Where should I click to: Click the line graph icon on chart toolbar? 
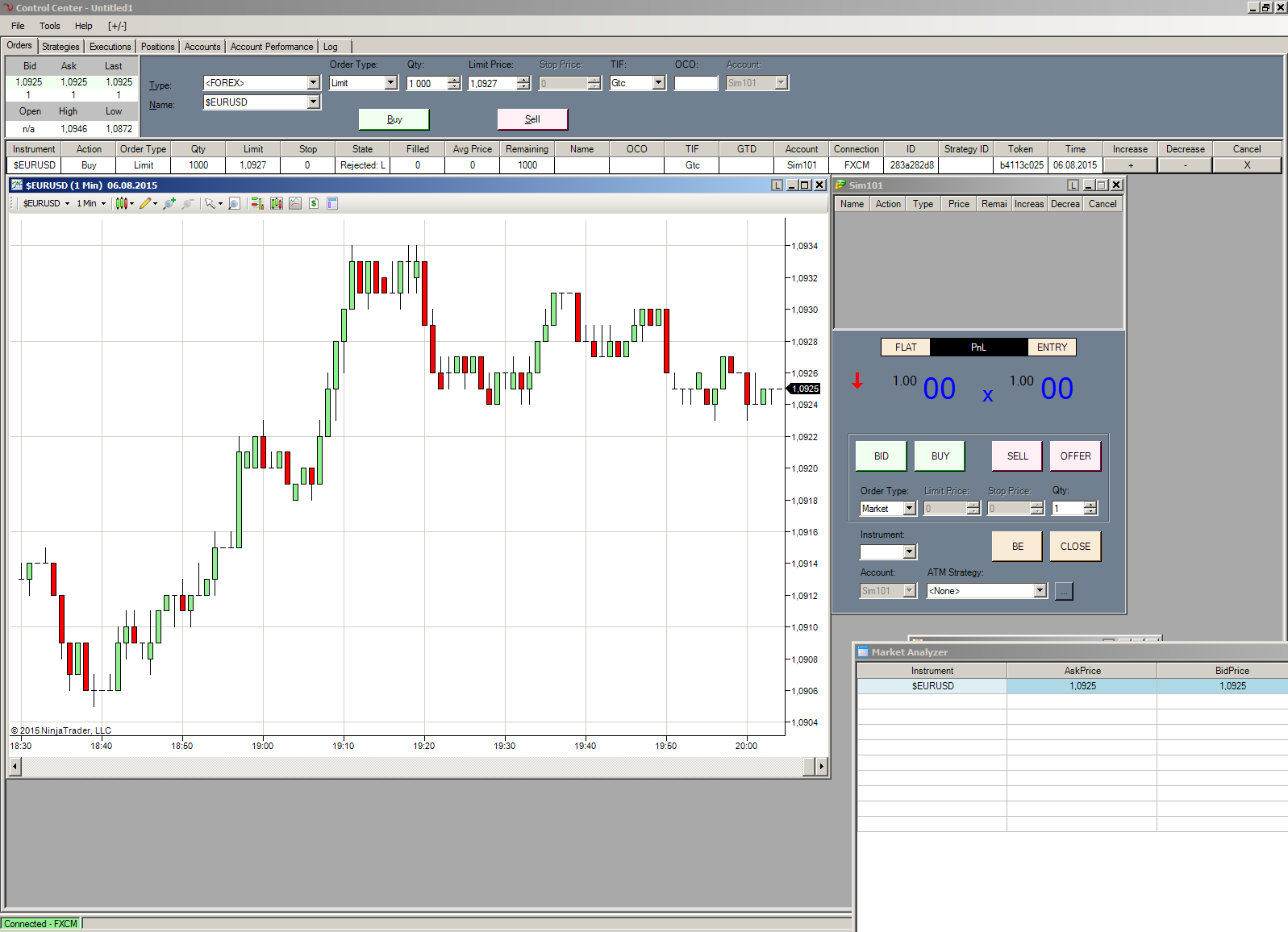(x=295, y=204)
